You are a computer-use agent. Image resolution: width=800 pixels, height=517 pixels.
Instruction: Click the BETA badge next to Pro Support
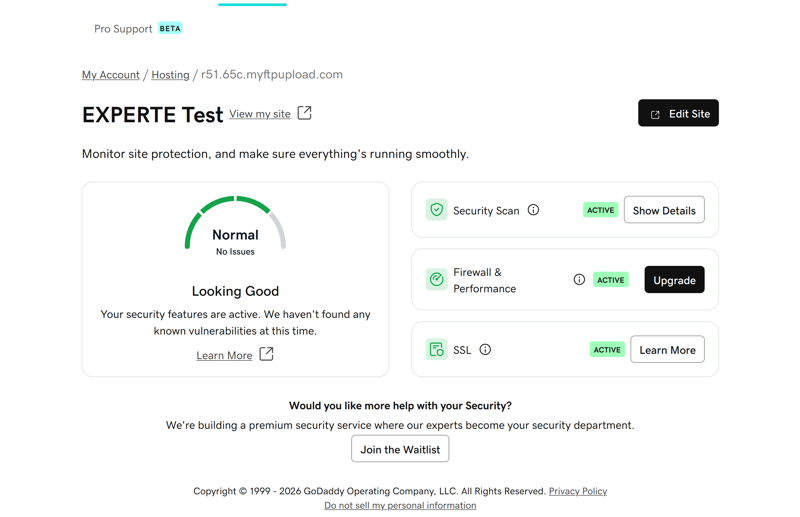170,29
